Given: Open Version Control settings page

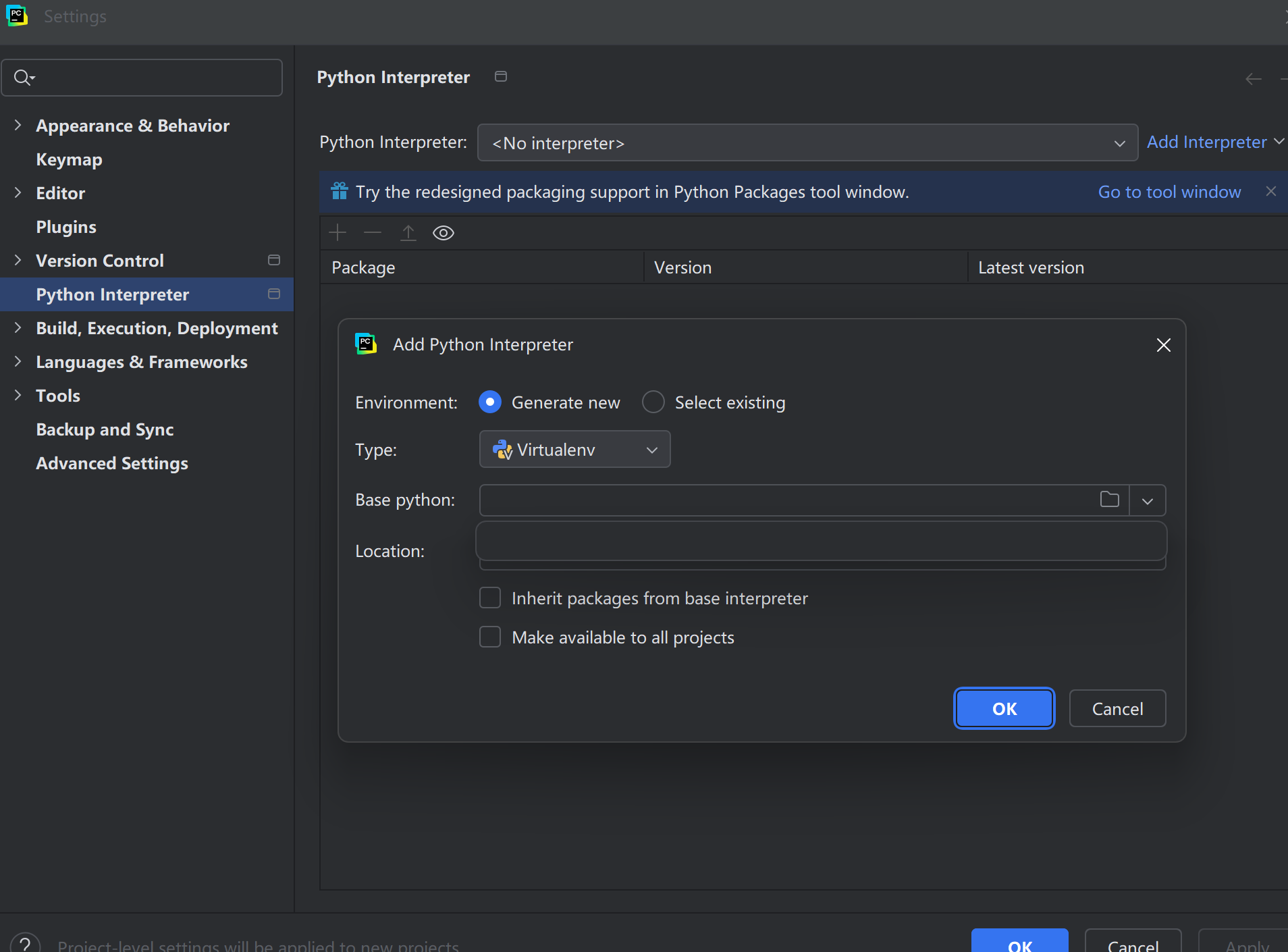Looking at the screenshot, I should tap(100, 261).
